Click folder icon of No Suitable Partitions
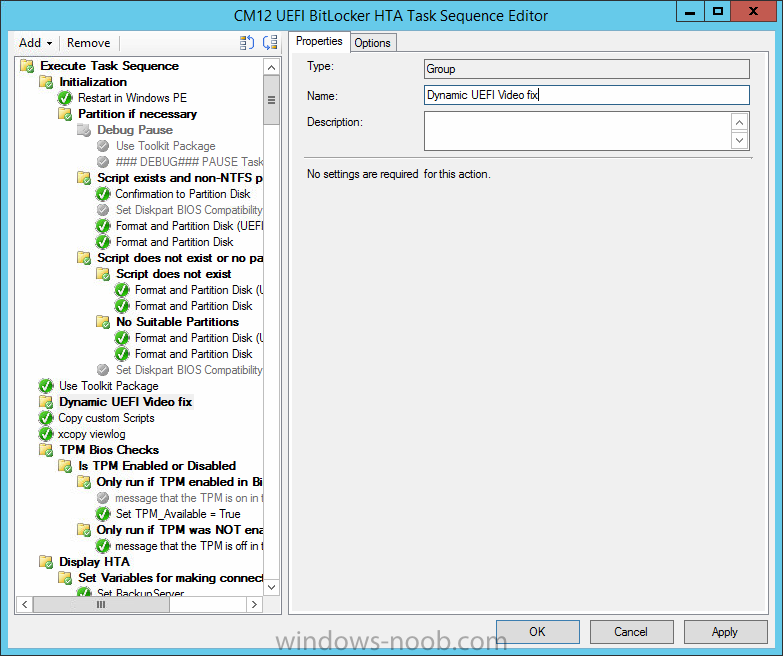 click(x=103, y=322)
